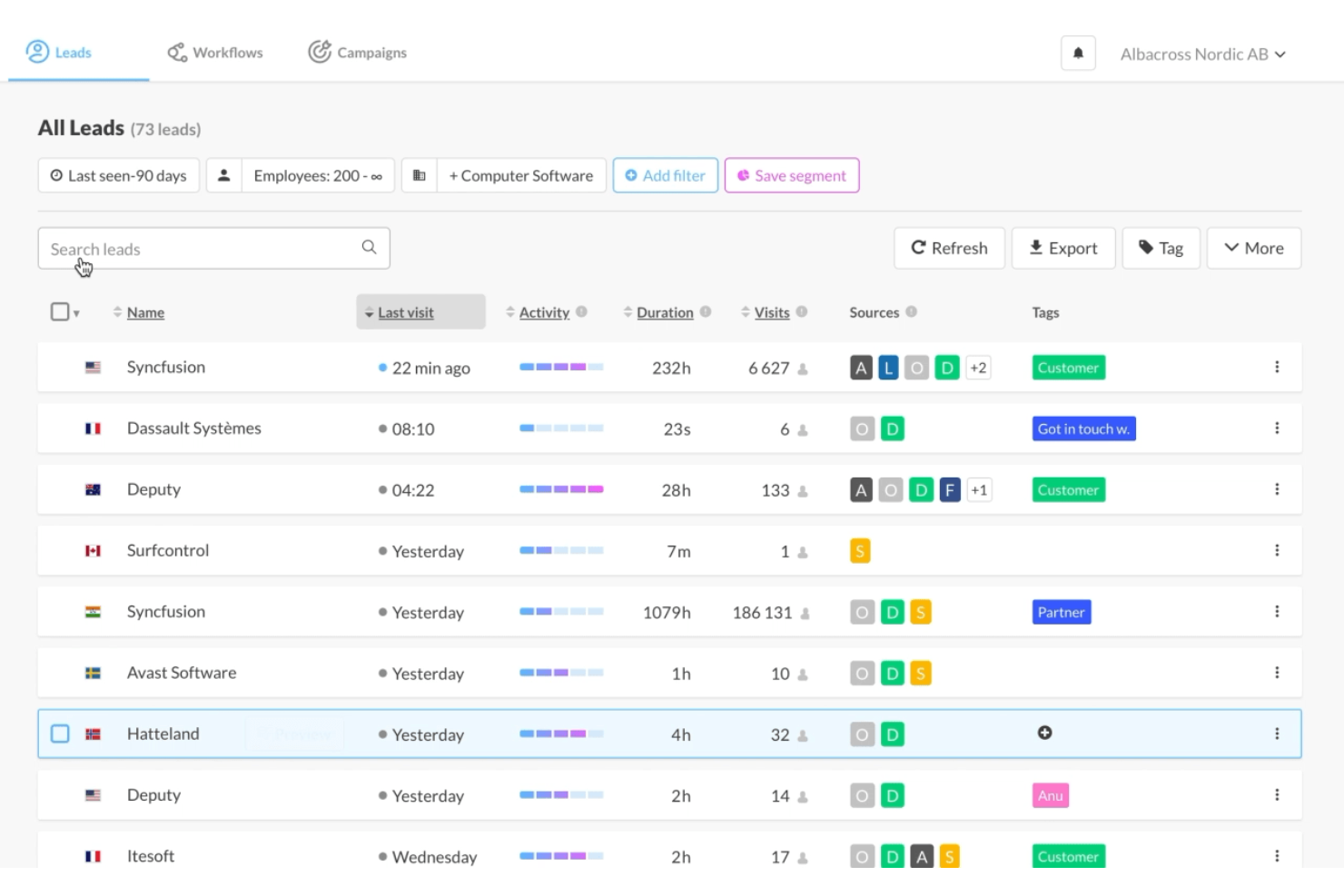Click the LinkedIn 'L' source badge for Syncfusion
The height and width of the screenshot is (896, 1344).
(888, 368)
